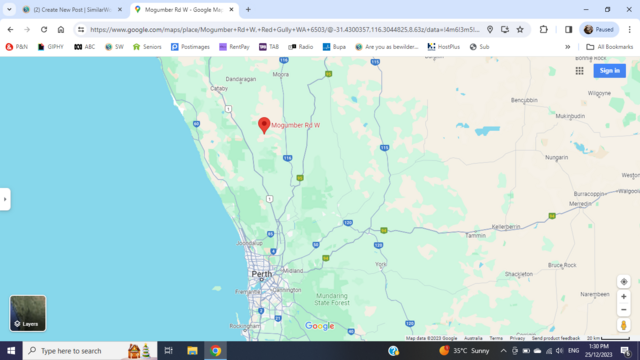Open the taskbar clock and date
Screen dimensions: 640x360
(x=598, y=351)
